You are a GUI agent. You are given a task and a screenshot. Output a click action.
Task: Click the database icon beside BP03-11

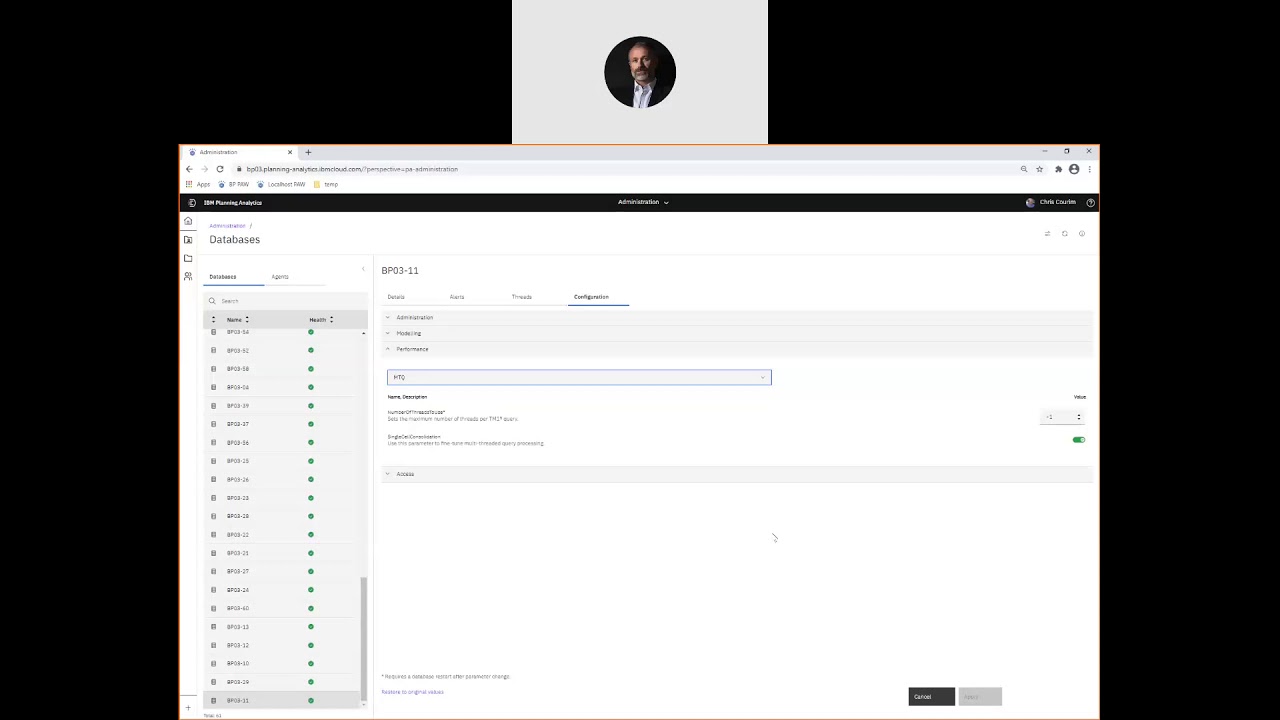tap(213, 700)
